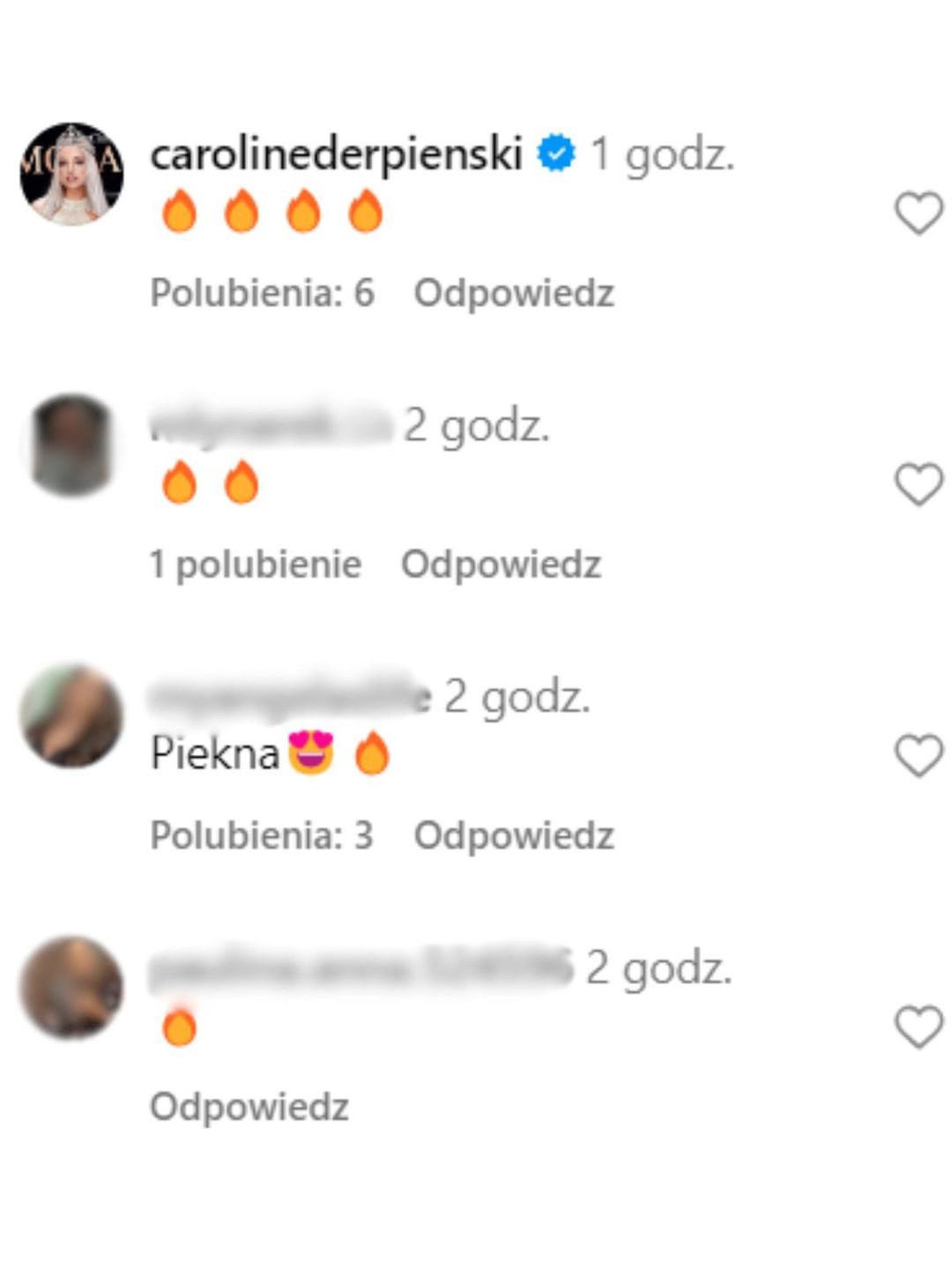The width and height of the screenshot is (952, 1270).
Task: Reply to carolinederpienski's comment with Odpowiedz
Action: coord(514,294)
